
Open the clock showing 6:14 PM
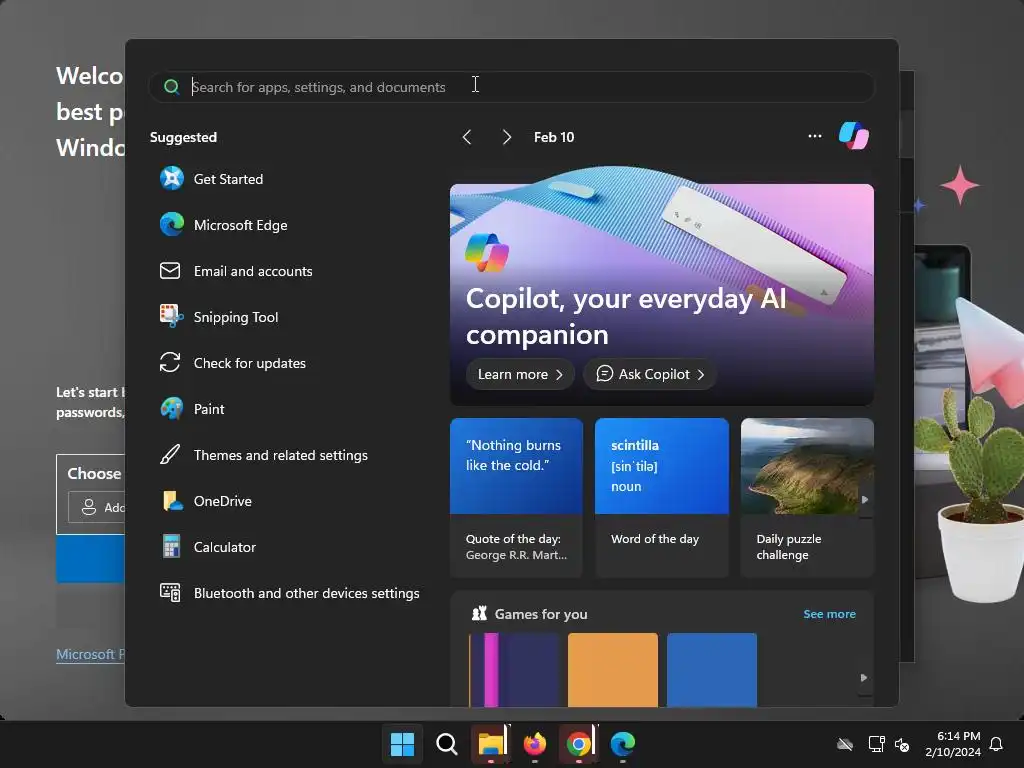click(953, 744)
